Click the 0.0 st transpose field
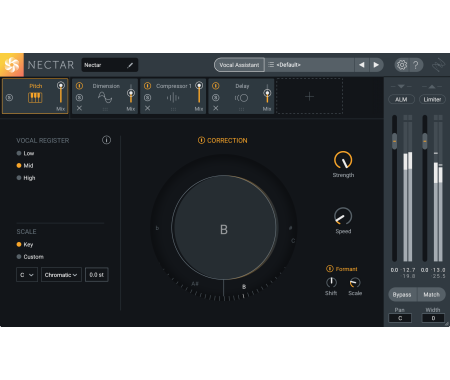Viewport: 450px width, 380px height. pyautogui.click(x=97, y=275)
